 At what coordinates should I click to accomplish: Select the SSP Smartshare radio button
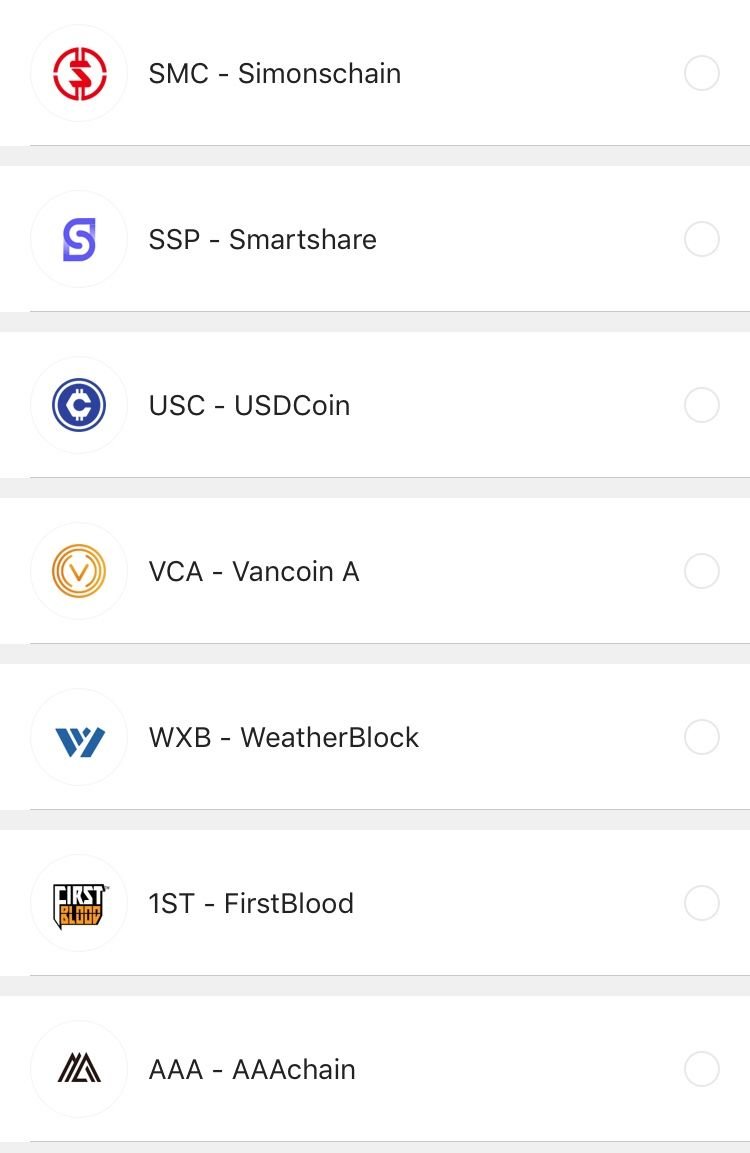701,240
